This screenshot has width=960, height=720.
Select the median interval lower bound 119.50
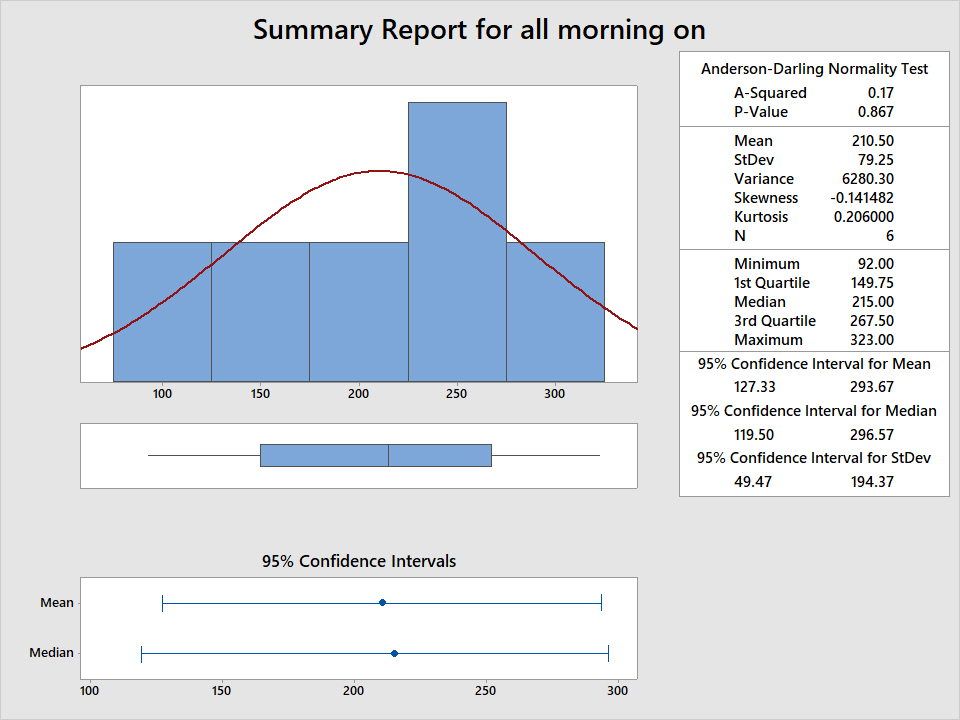(754, 435)
